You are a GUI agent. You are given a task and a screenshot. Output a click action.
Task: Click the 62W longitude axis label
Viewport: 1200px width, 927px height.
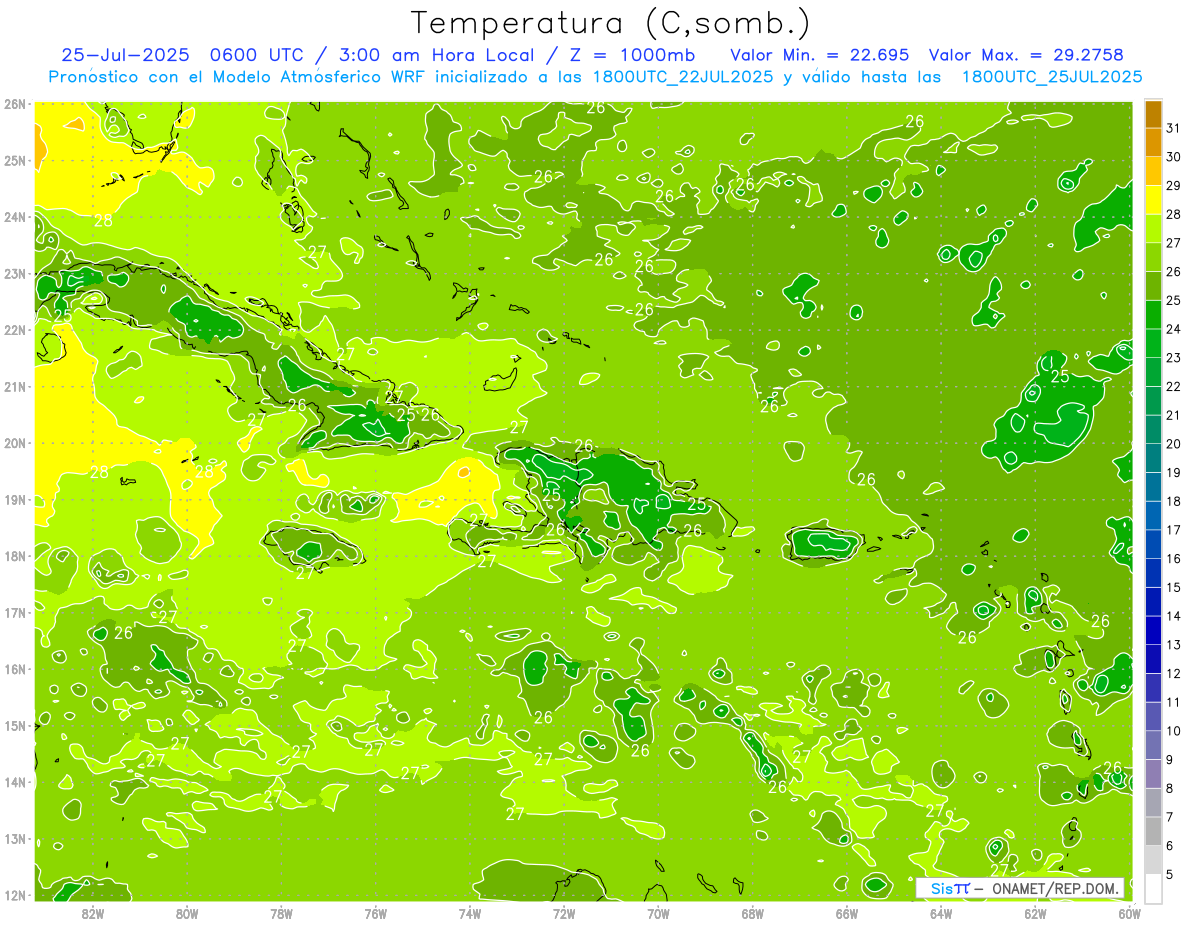(1036, 913)
